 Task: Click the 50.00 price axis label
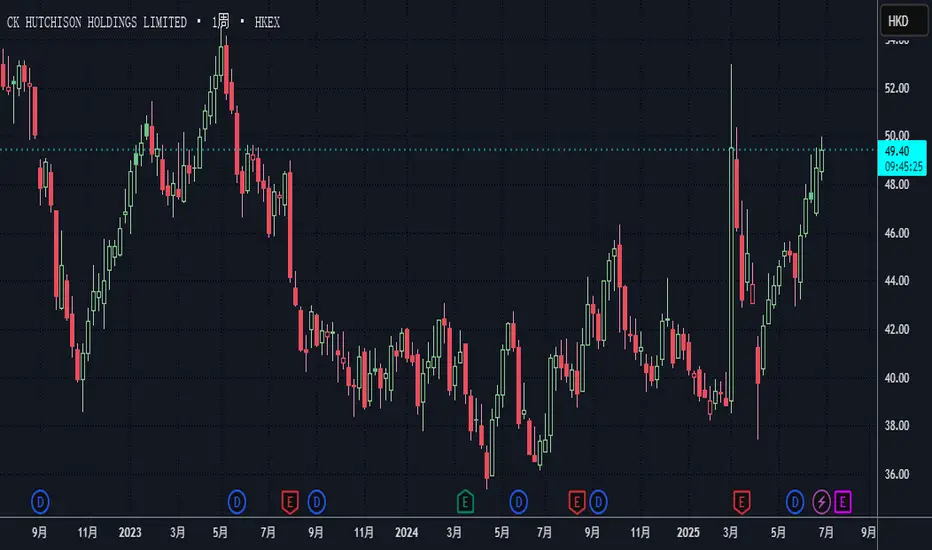(x=896, y=136)
